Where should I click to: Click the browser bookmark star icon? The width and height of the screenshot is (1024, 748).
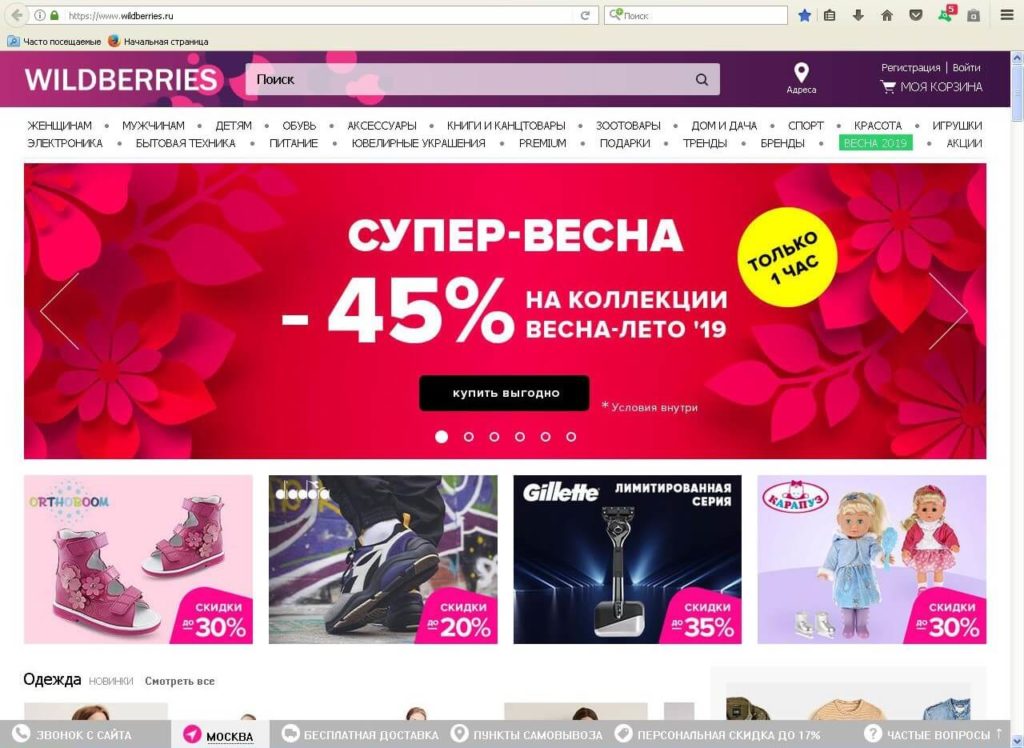click(805, 15)
